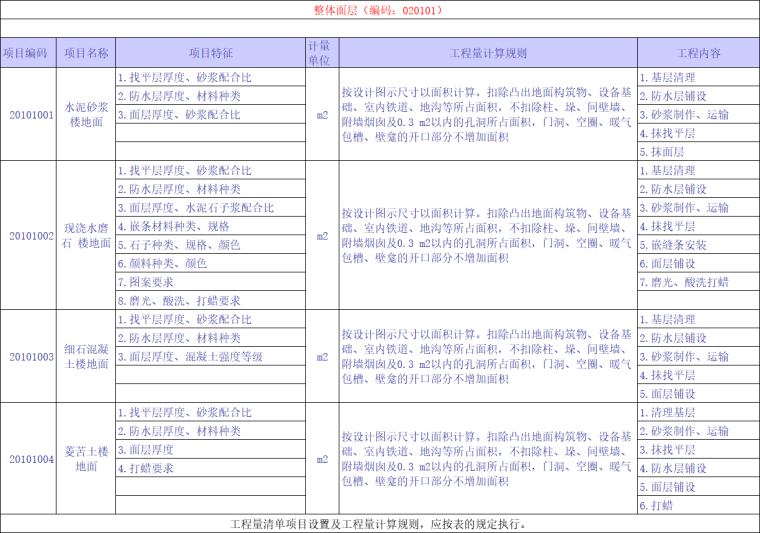Click the 细石混凝土楼地面 name cell

86,357
